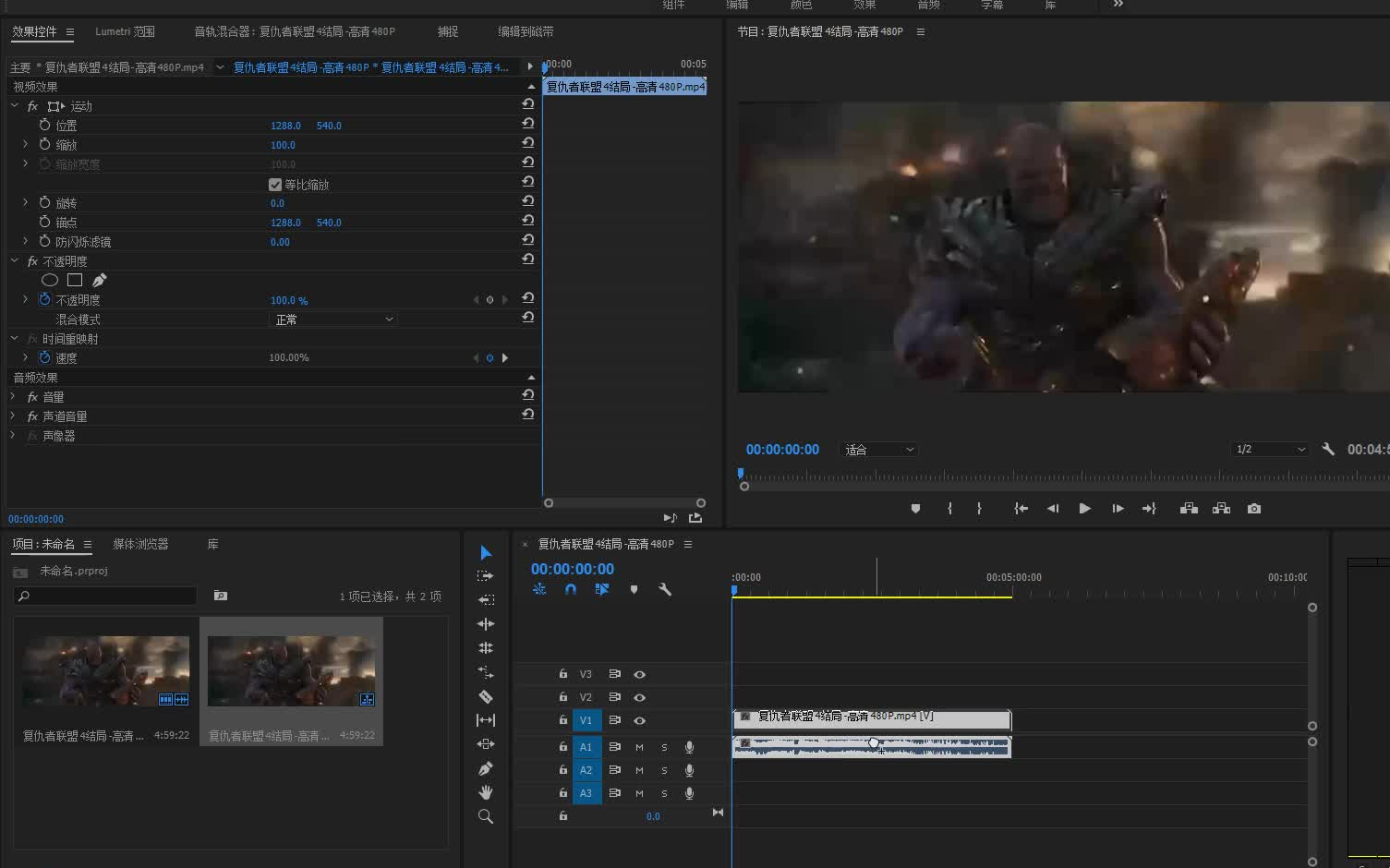Enable voice-over record on A3

coord(689,793)
